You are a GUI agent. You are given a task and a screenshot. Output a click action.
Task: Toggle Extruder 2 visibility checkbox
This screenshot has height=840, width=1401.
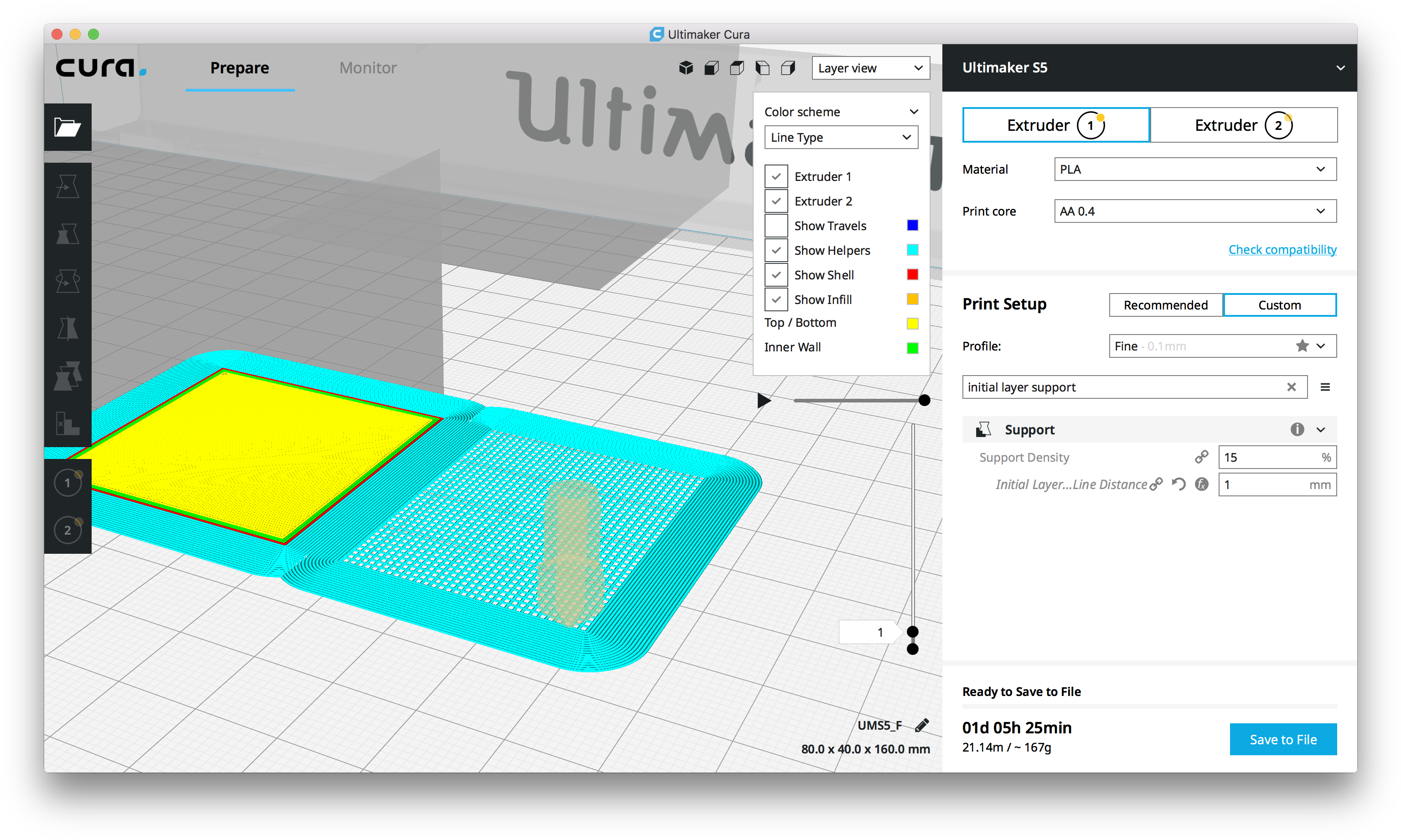pos(775,201)
